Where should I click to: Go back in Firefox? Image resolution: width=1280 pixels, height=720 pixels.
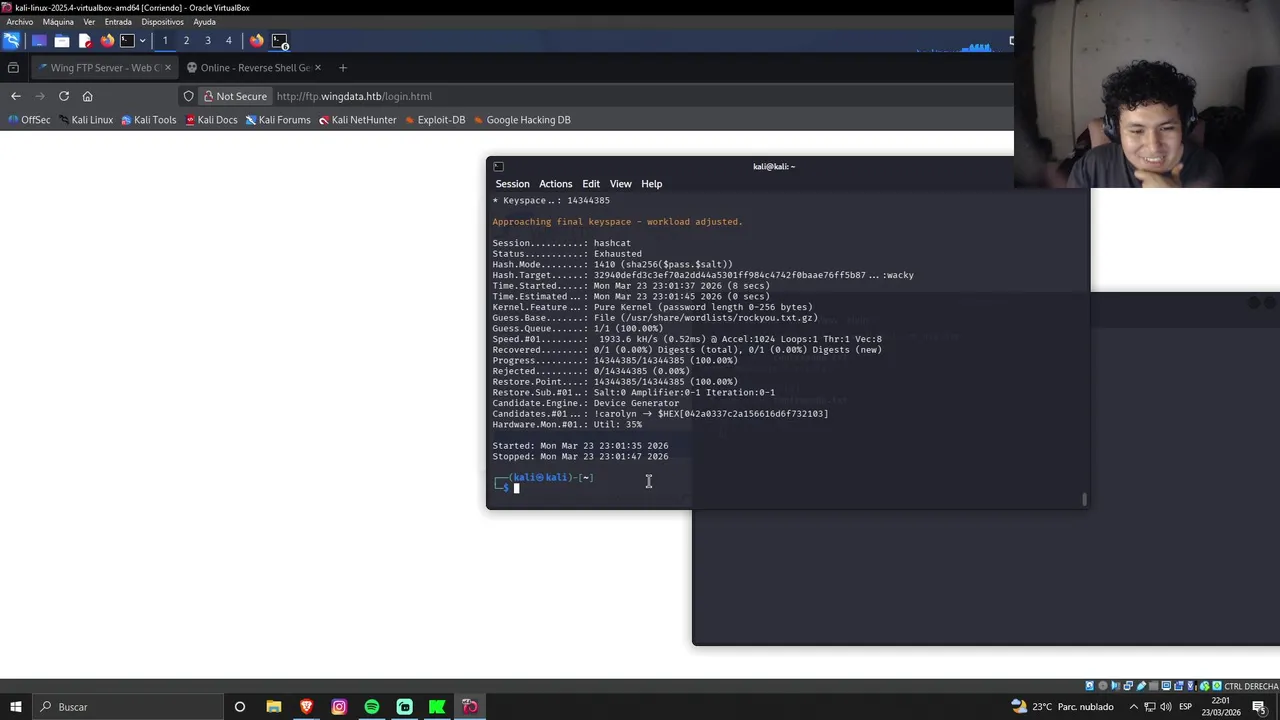(x=16, y=96)
